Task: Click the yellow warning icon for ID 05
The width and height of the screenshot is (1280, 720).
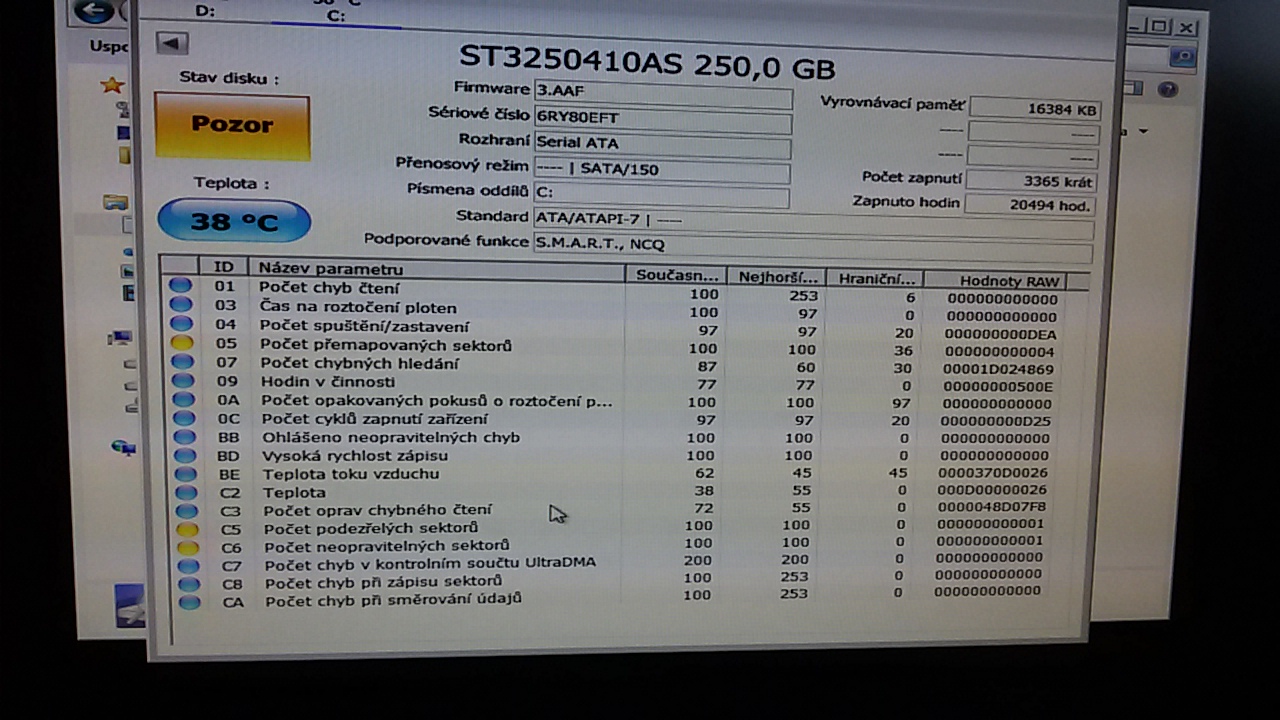Action: coord(181,343)
